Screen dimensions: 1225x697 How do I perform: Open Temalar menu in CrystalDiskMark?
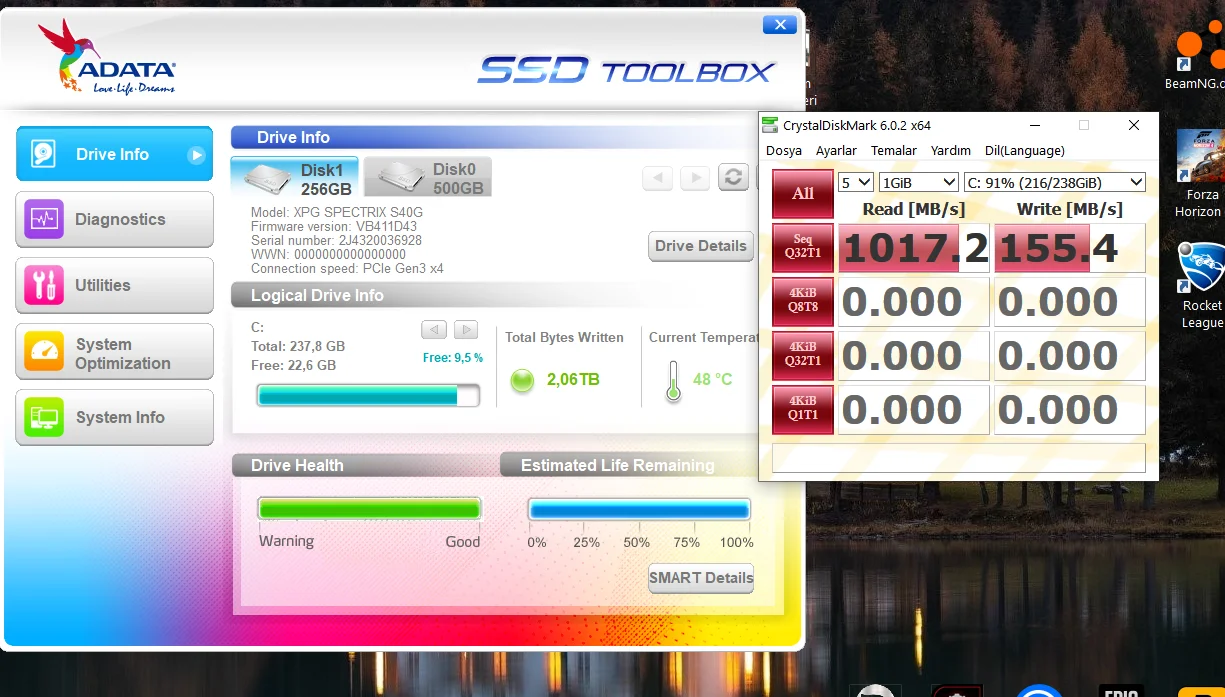pyautogui.click(x=894, y=150)
